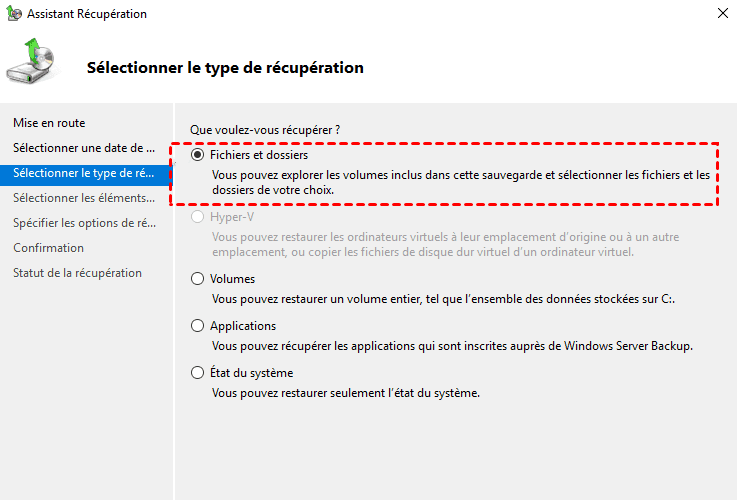Go to the Confirmation step
Screen dimensions: 737x500
[48, 248]
